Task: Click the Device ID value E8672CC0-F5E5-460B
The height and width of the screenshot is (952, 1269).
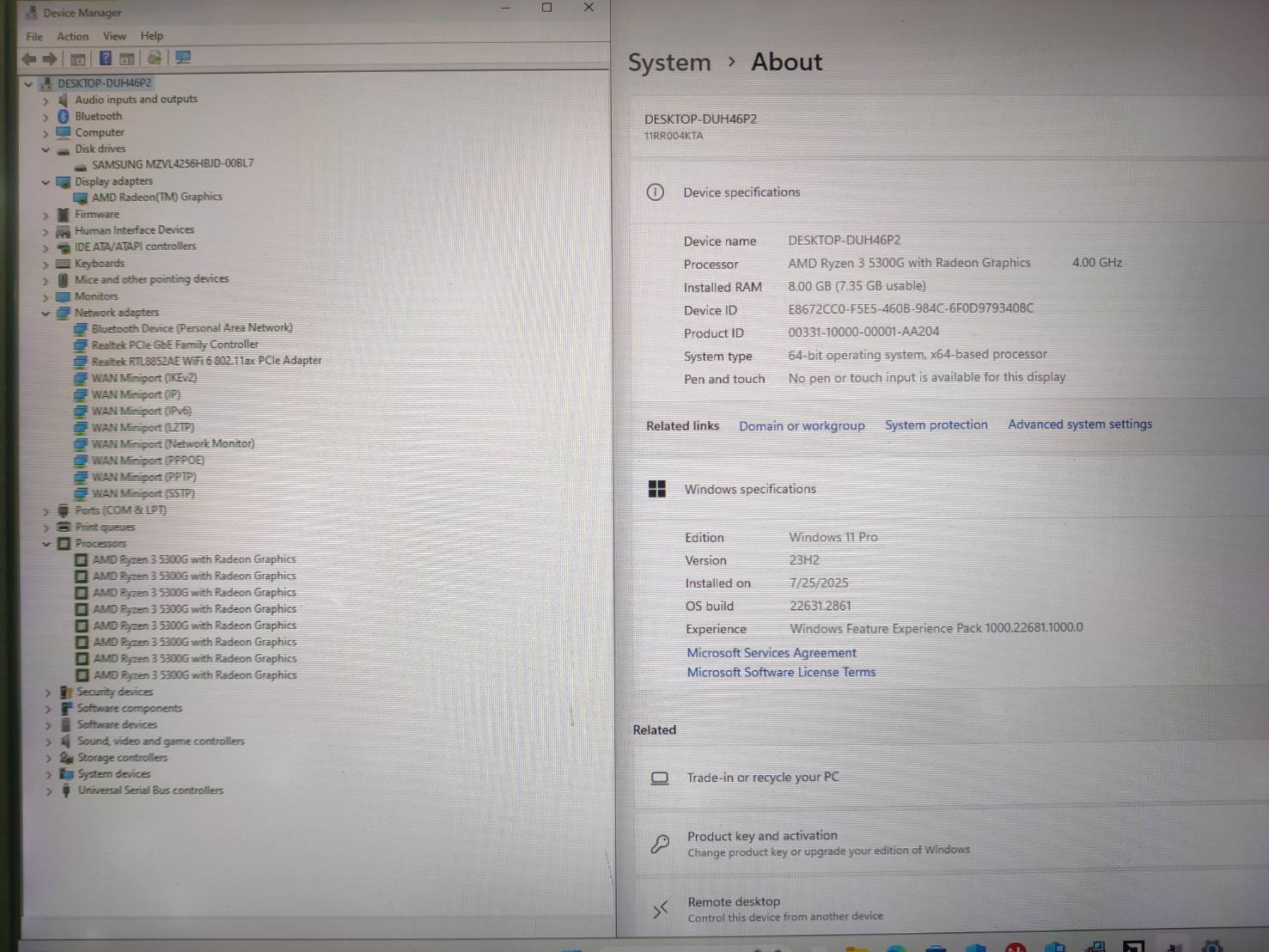Action: click(911, 308)
